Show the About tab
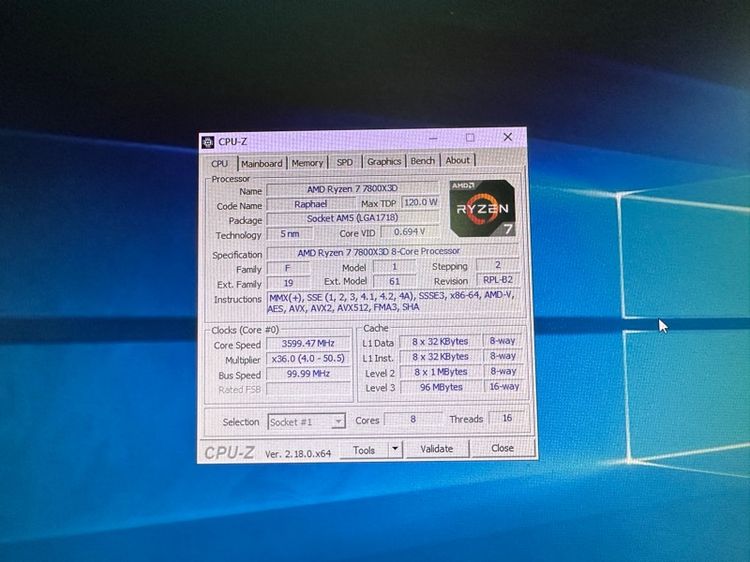The height and width of the screenshot is (562, 750). (458, 160)
